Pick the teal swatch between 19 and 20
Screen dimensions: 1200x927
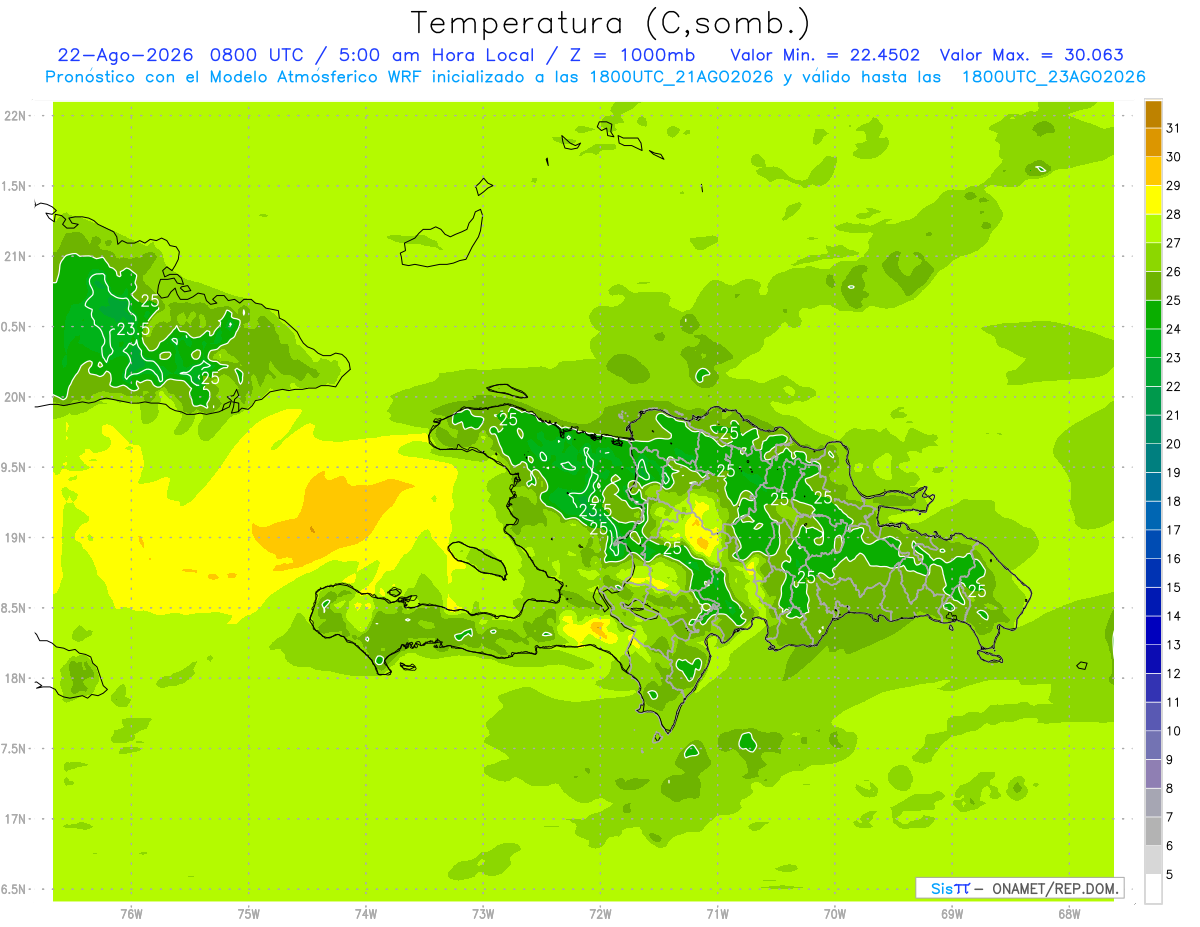(1153, 459)
